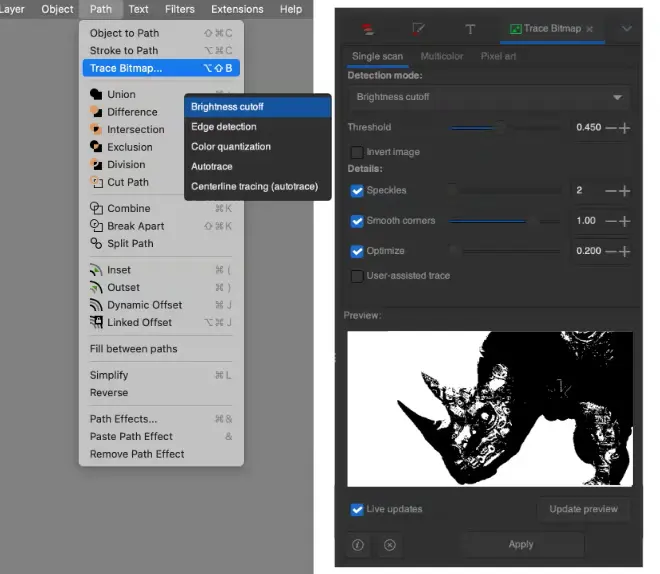
Task: Expand the panel tabs chevron menu
Action: (x=627, y=29)
